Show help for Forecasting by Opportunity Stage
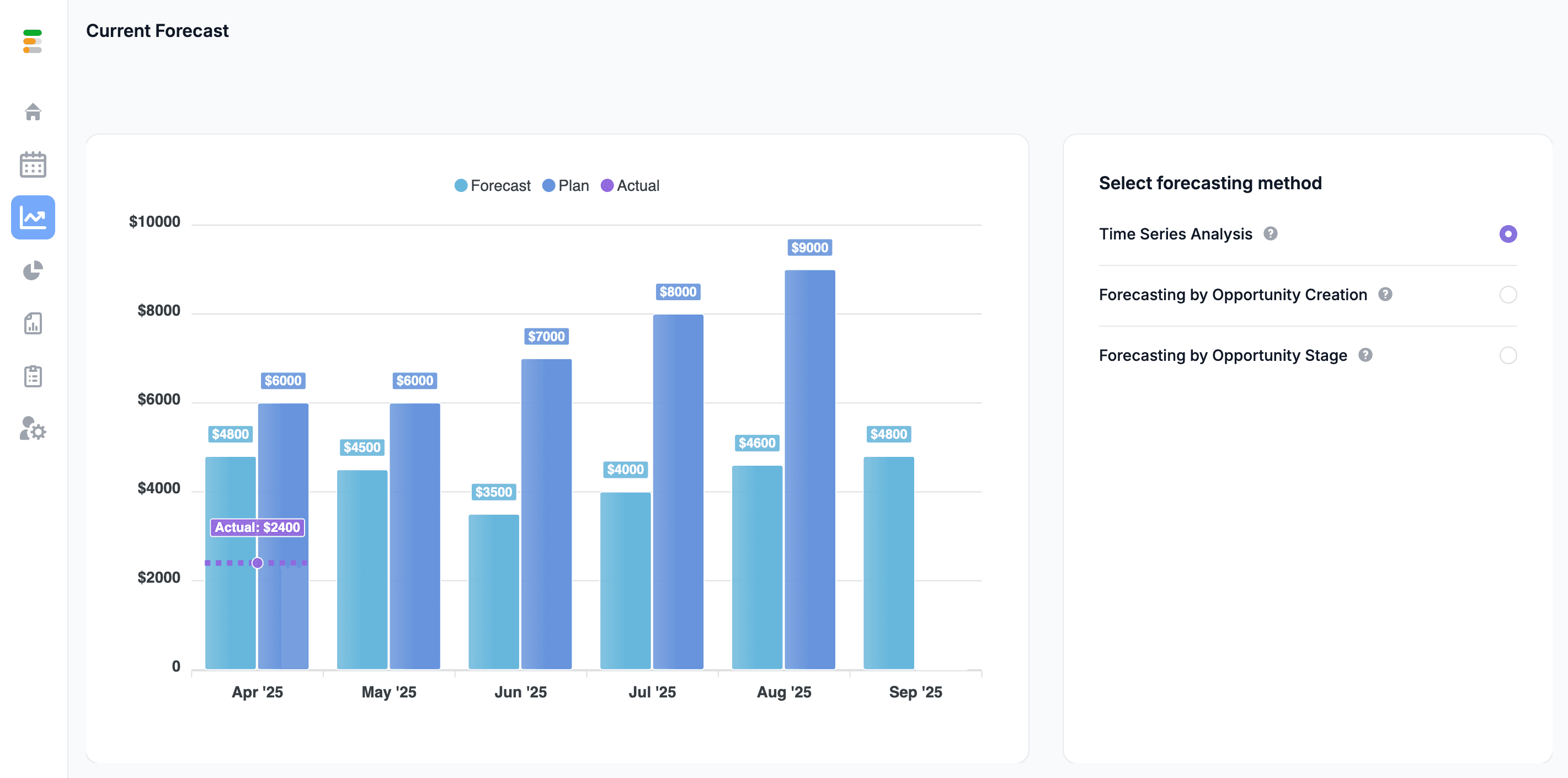Image resolution: width=1568 pixels, height=778 pixels. point(1366,355)
